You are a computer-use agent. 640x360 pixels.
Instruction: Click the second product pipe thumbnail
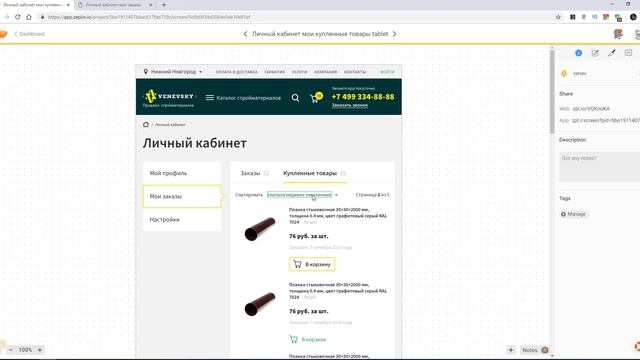(260, 304)
